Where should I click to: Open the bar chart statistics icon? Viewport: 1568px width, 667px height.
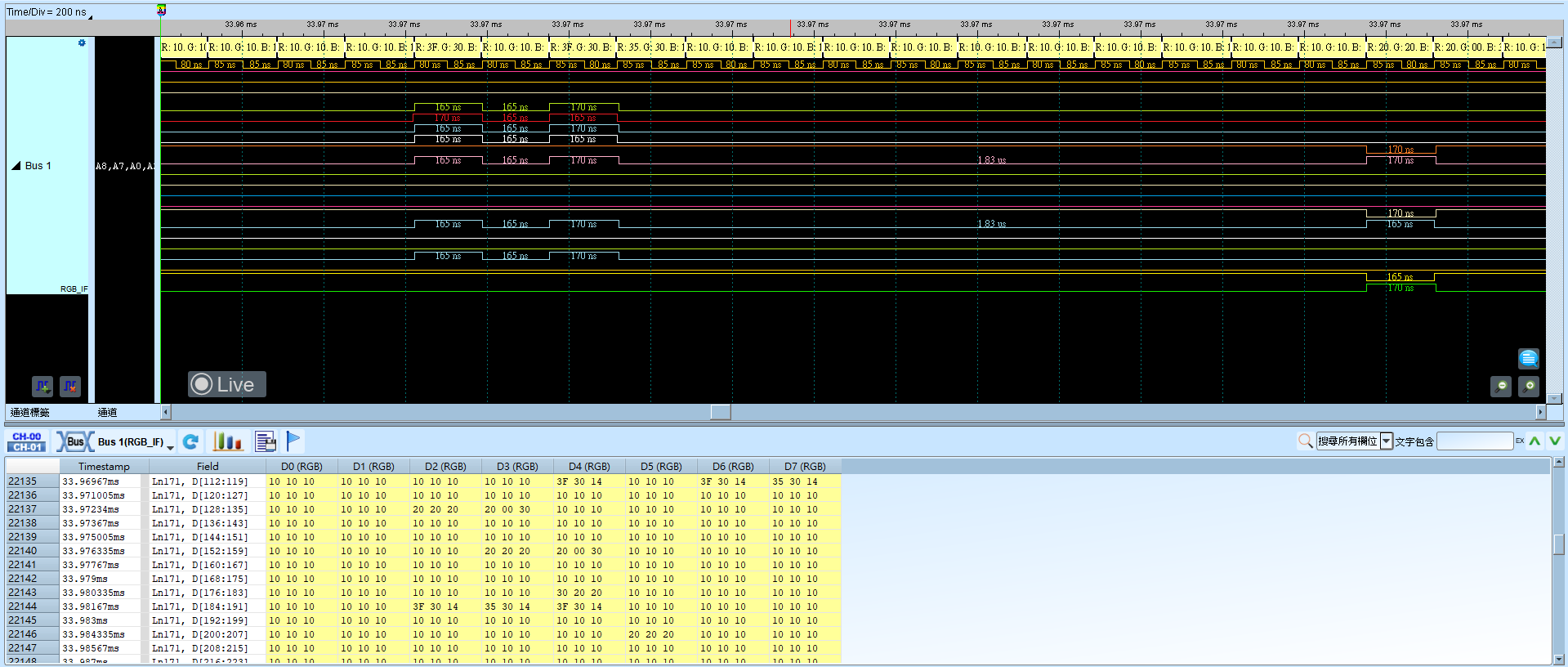pos(227,442)
